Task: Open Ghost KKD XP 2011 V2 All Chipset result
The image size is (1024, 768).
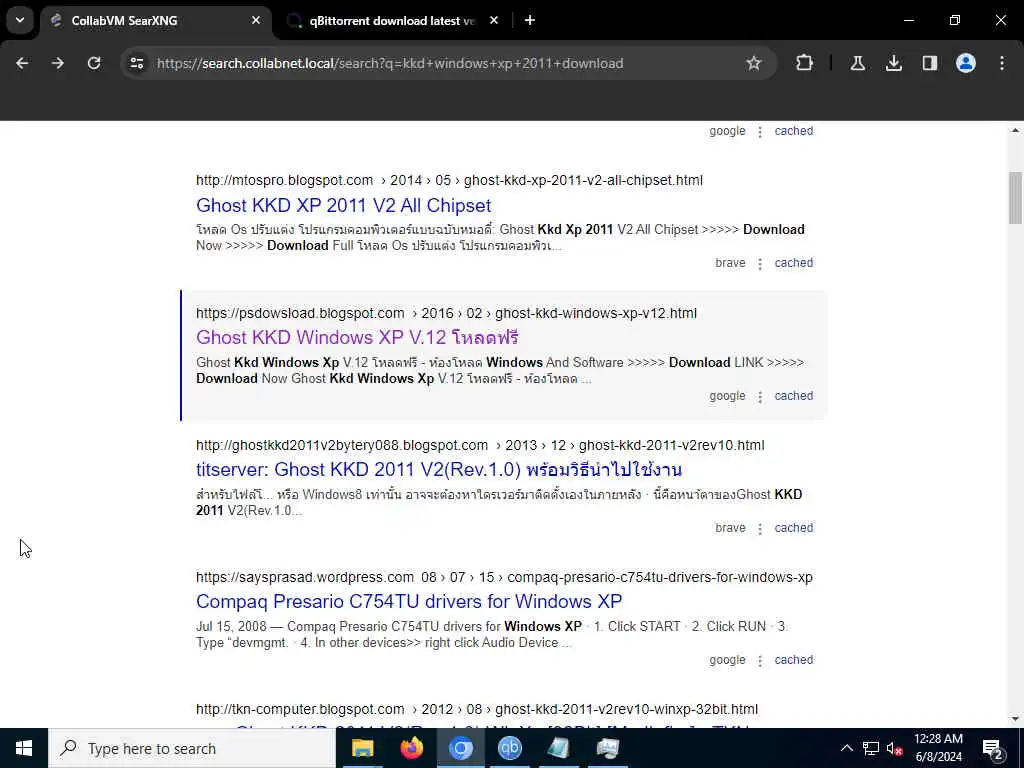Action: coord(344,205)
